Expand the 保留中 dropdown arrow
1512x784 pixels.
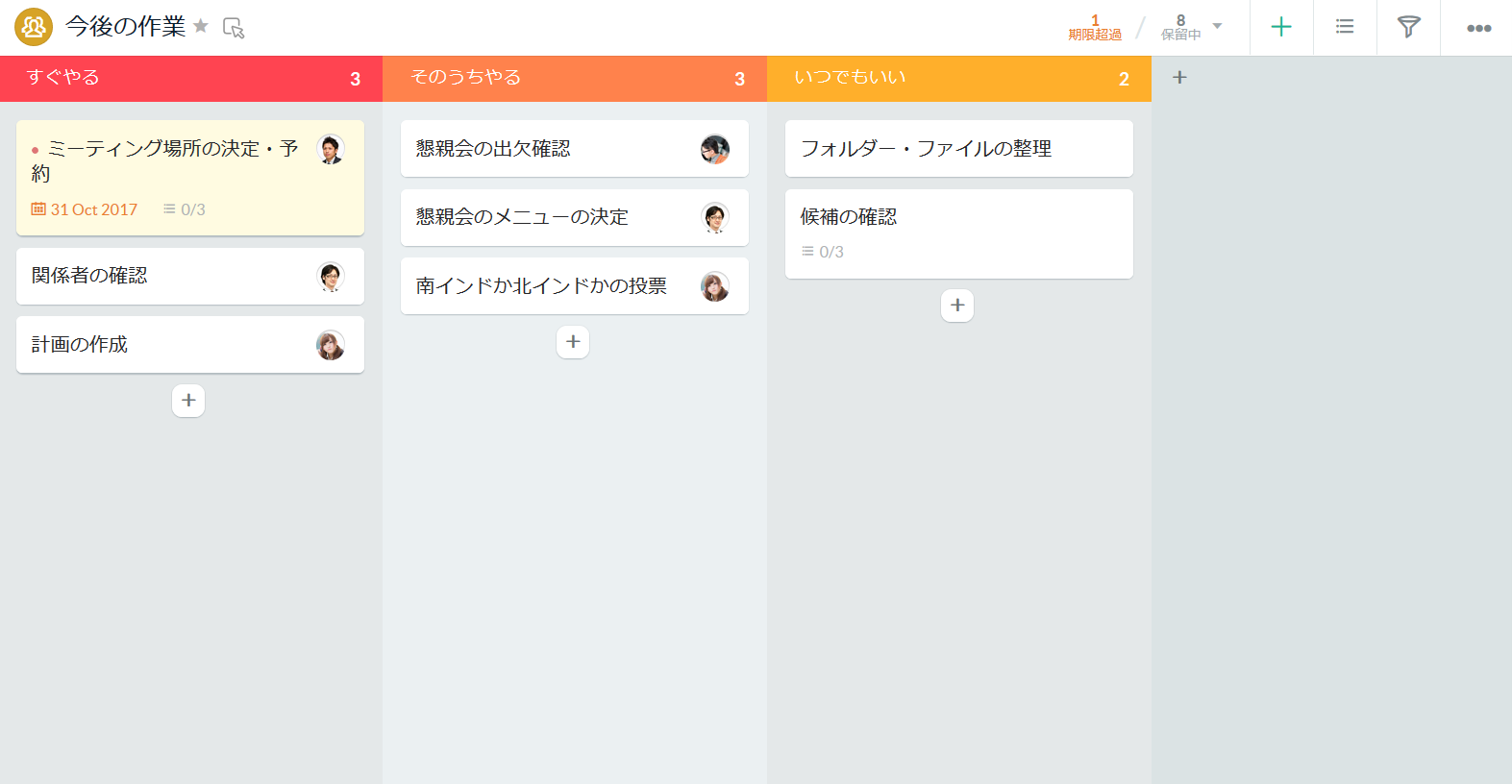(x=1217, y=26)
